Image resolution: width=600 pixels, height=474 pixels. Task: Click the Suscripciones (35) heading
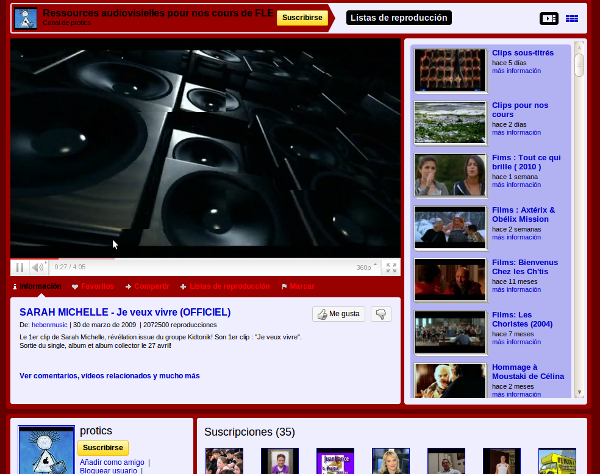(249, 432)
